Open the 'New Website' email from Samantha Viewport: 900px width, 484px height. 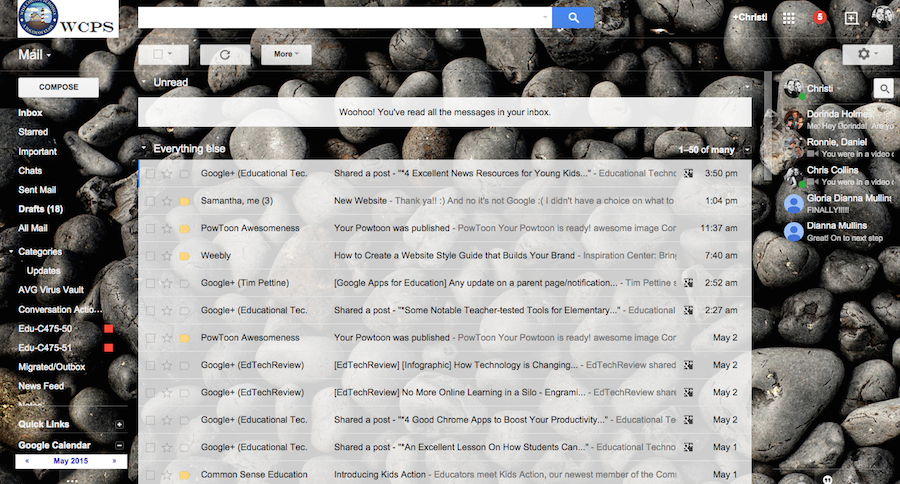(x=445, y=201)
